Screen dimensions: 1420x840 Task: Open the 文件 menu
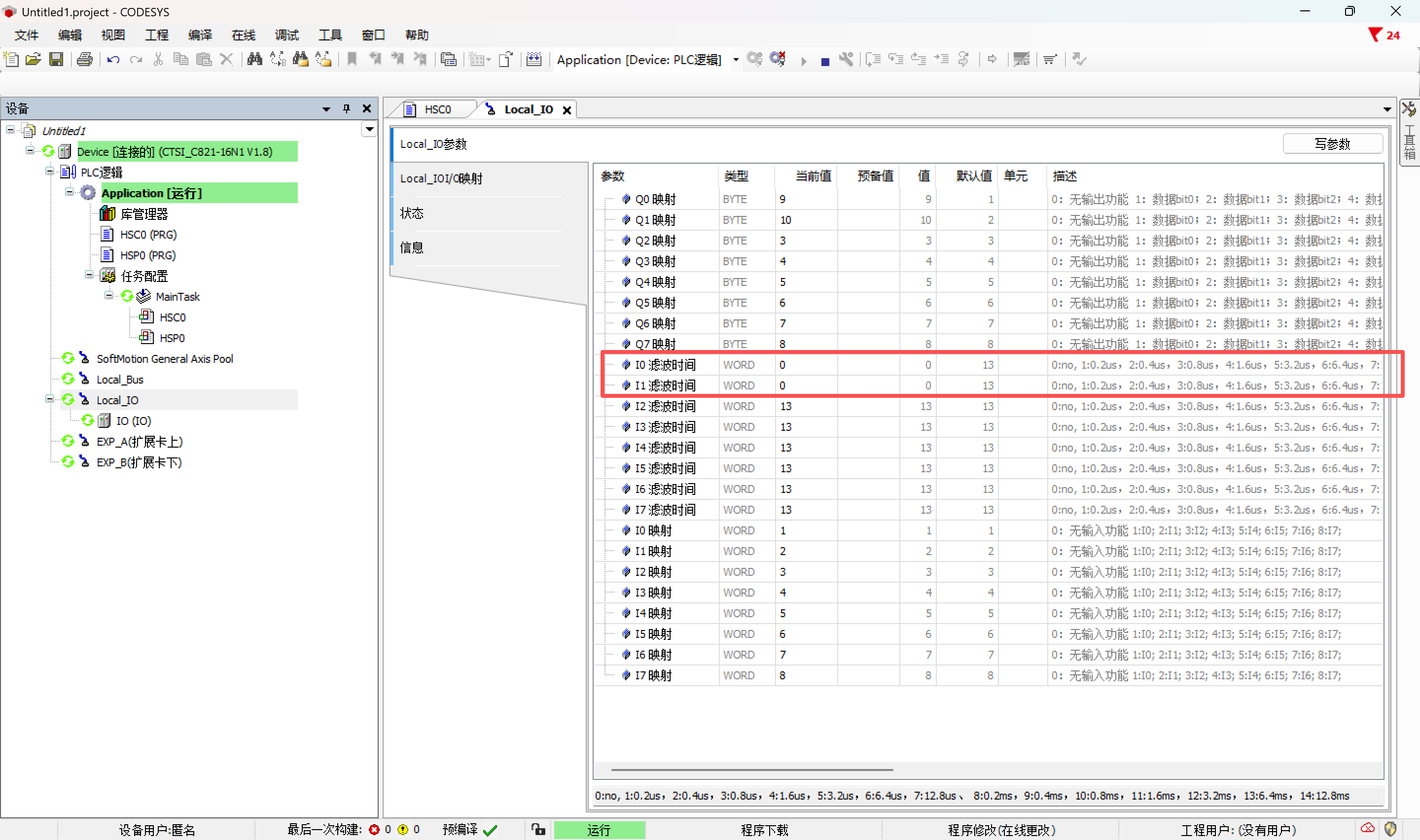tap(26, 35)
